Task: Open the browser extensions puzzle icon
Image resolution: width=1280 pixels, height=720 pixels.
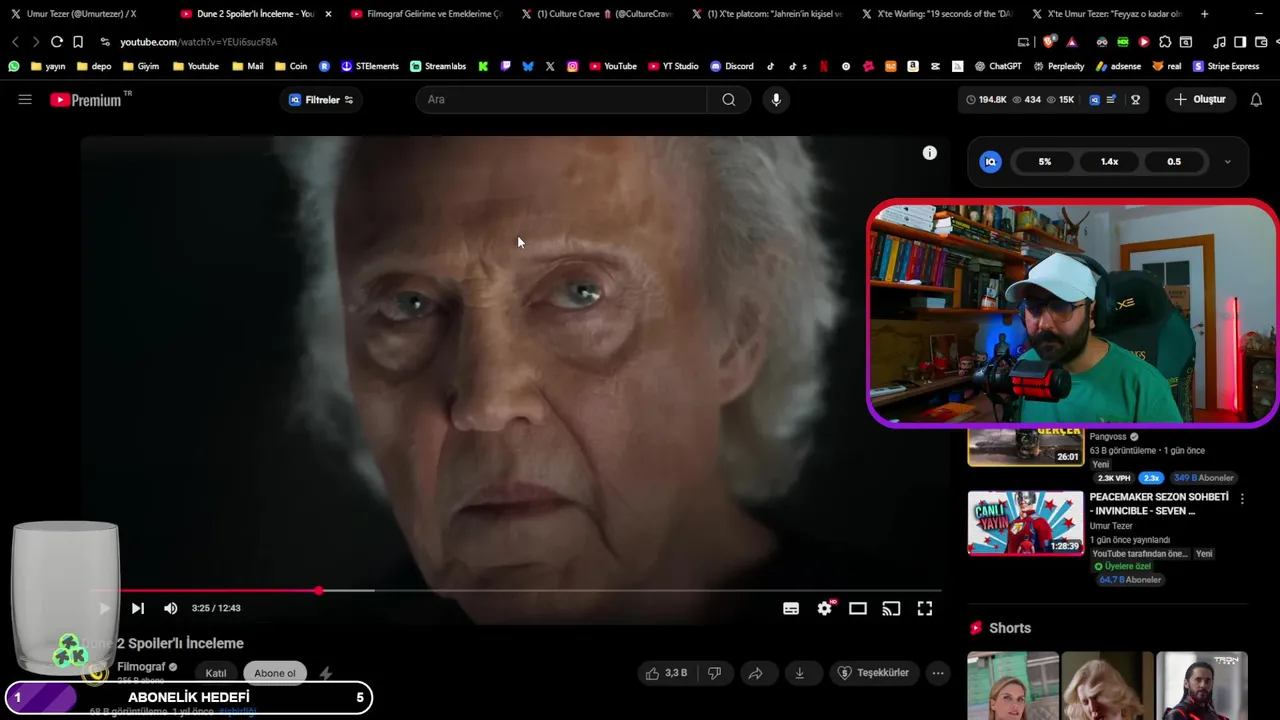Action: coord(1165,42)
